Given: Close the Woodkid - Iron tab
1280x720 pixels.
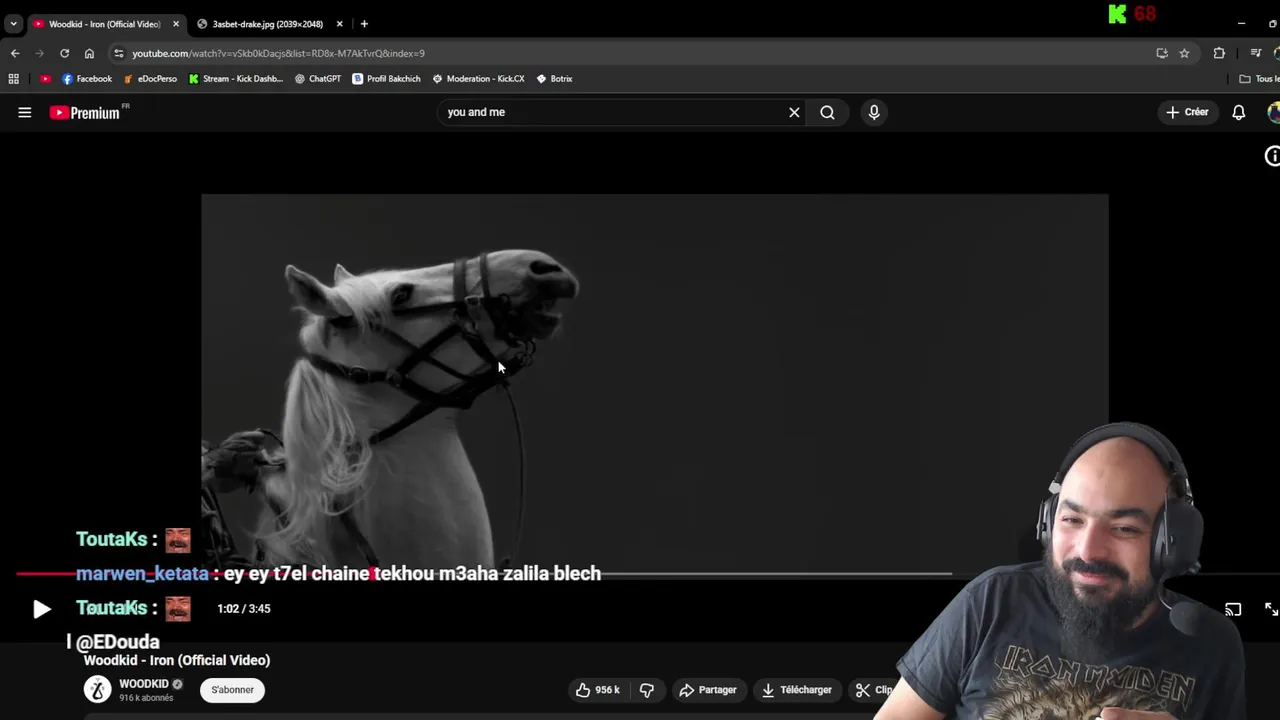Looking at the screenshot, I should click(x=176, y=24).
